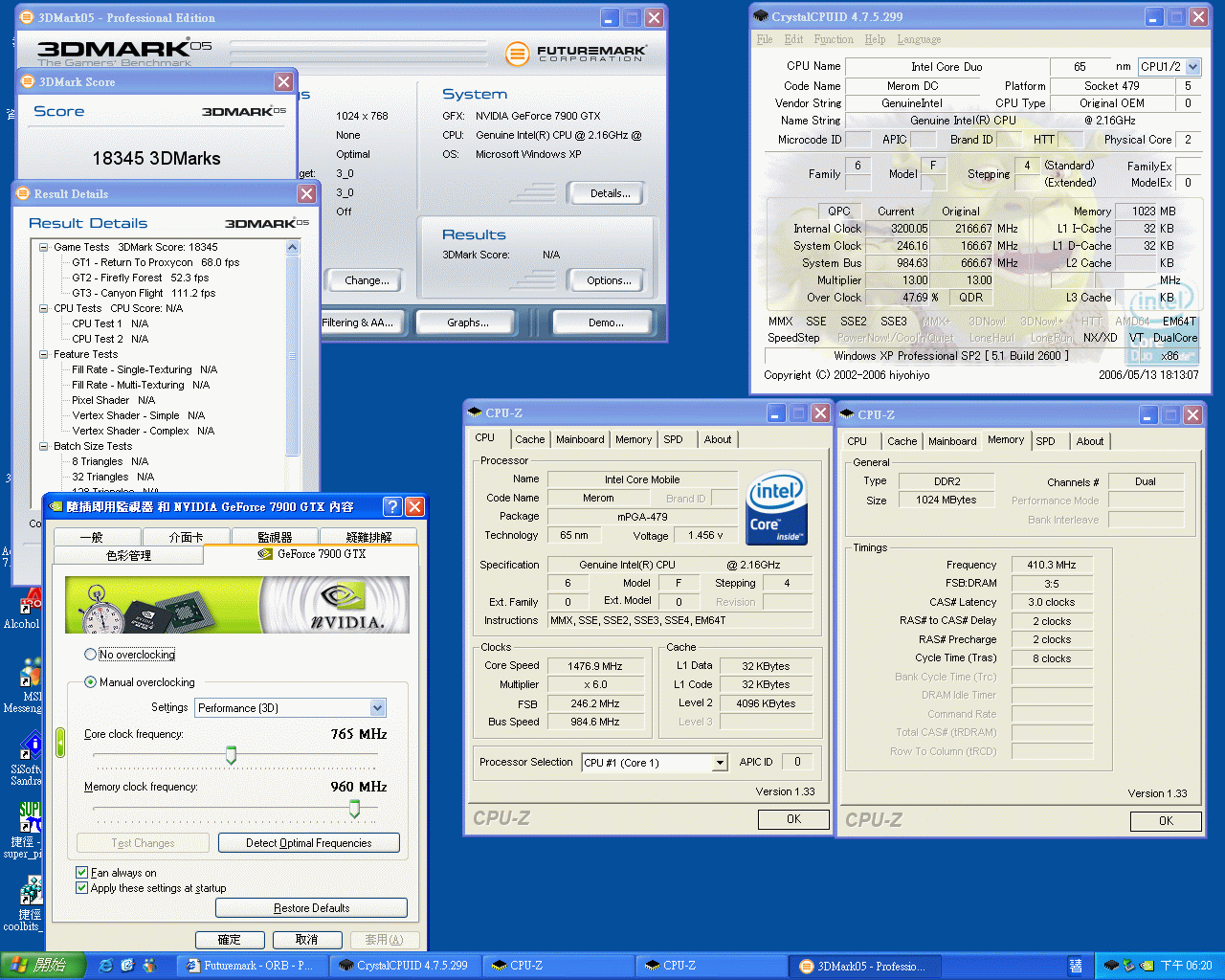Open the super_pi desktop shortcut
The image size is (1225, 980).
click(21, 831)
